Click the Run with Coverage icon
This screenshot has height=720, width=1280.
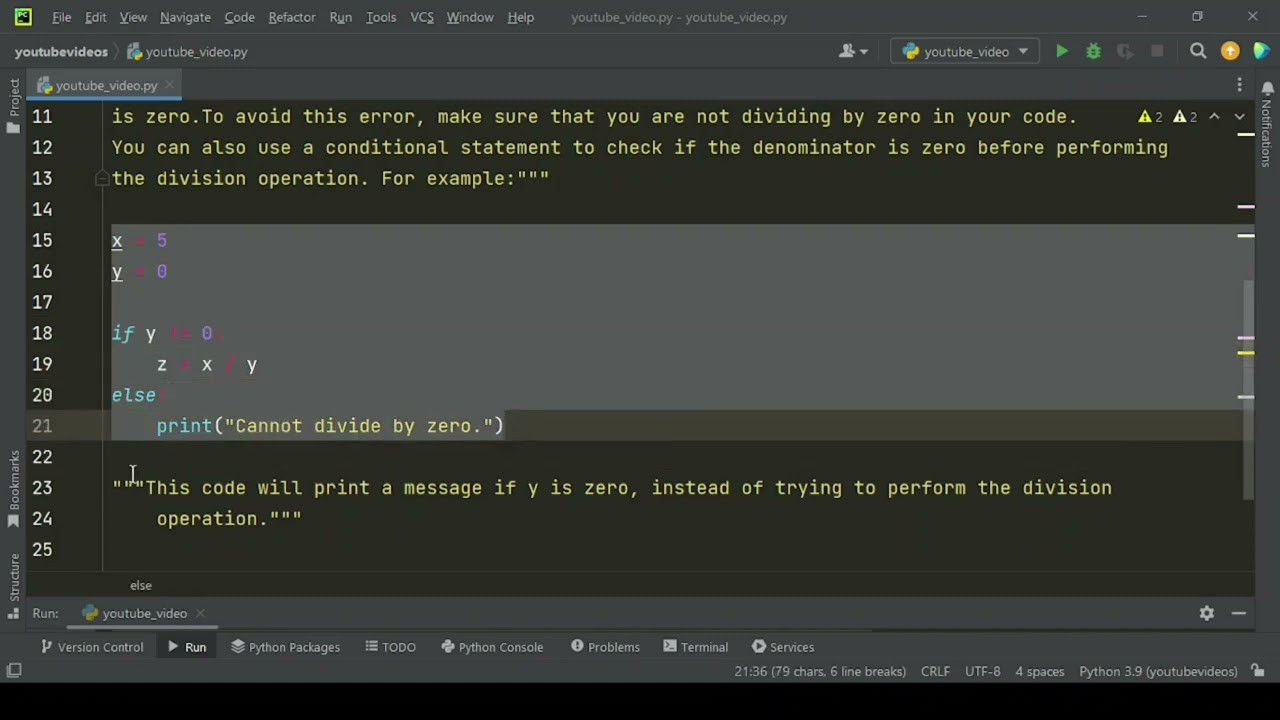pyautogui.click(x=1125, y=51)
